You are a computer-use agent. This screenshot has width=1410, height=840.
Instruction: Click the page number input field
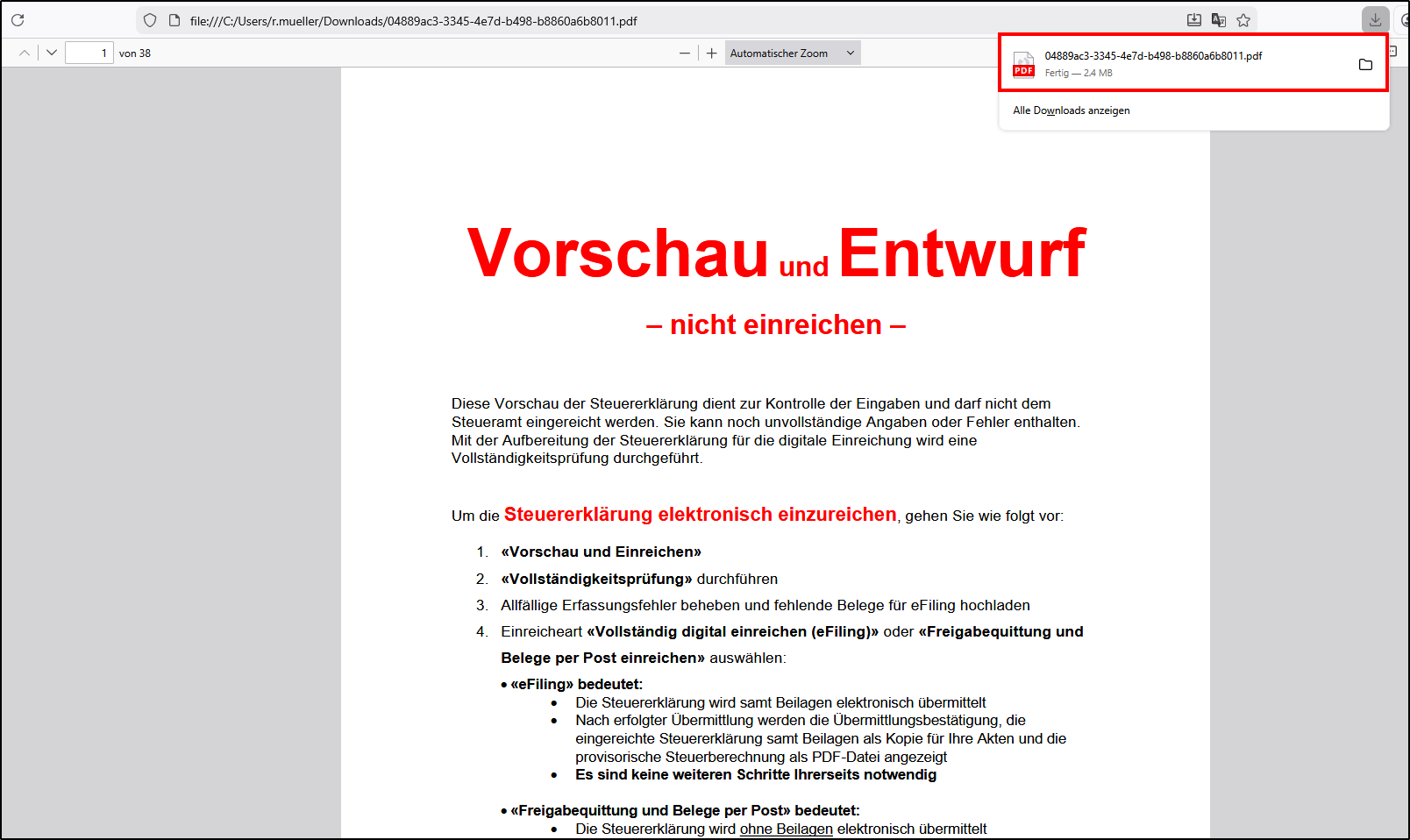(x=89, y=53)
